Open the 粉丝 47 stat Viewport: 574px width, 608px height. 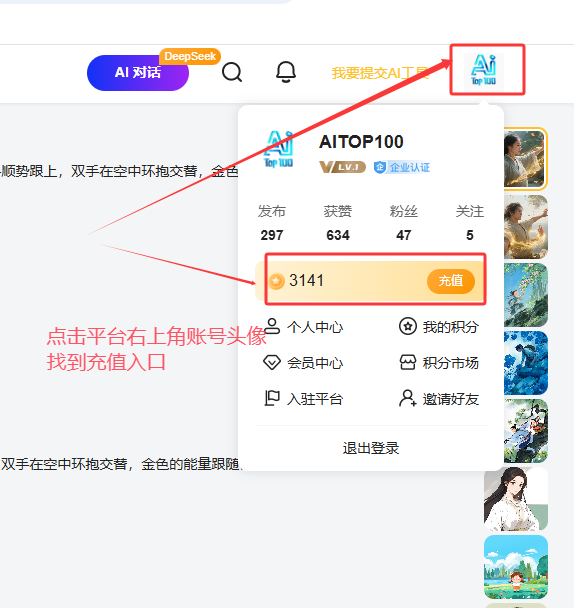point(404,223)
